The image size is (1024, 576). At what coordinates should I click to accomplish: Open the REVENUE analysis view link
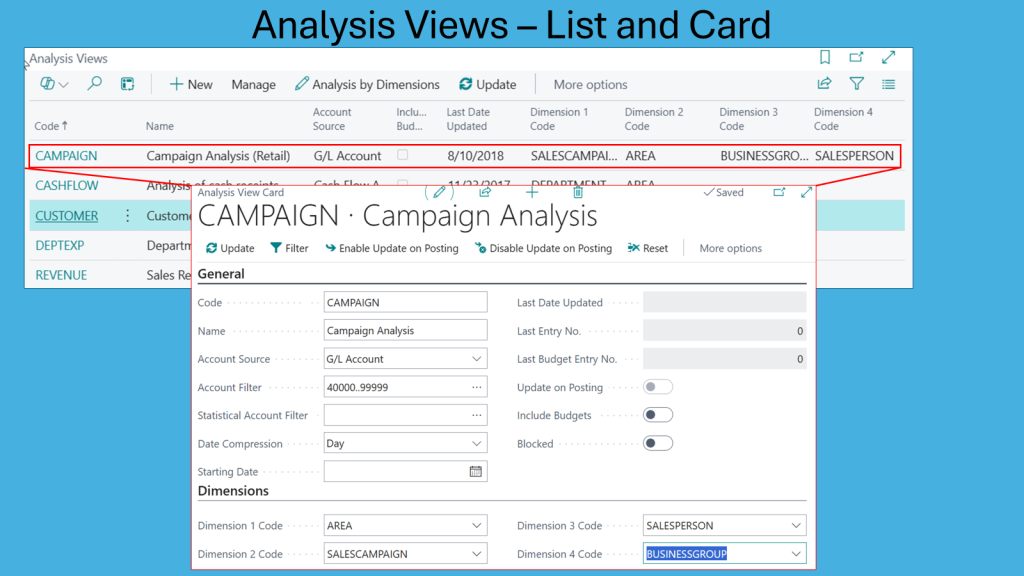click(x=61, y=275)
